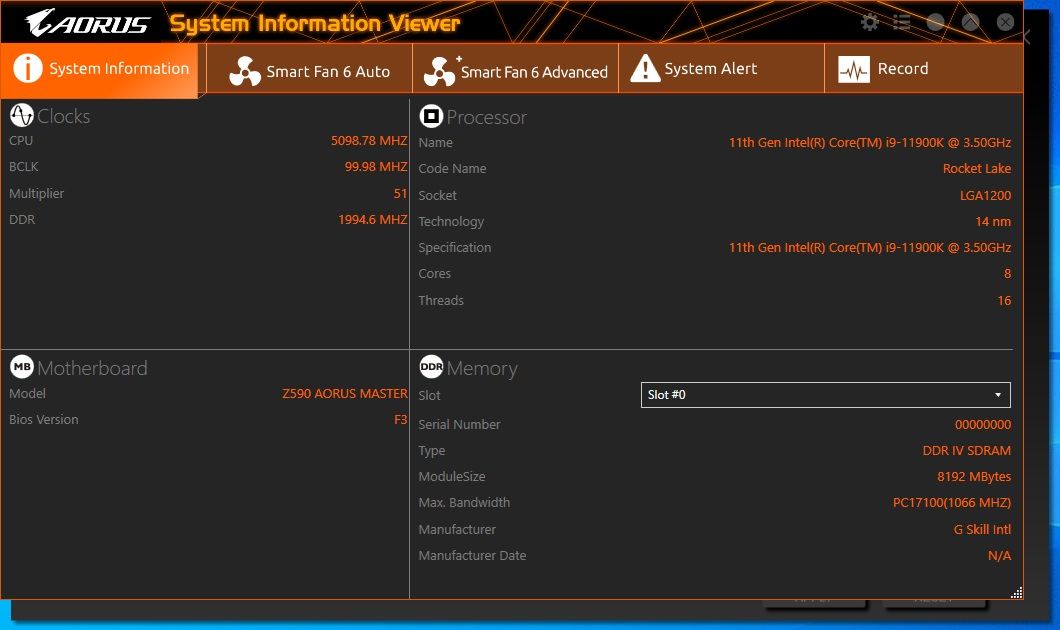Click the warning triangle icon on System Alert

[645, 68]
